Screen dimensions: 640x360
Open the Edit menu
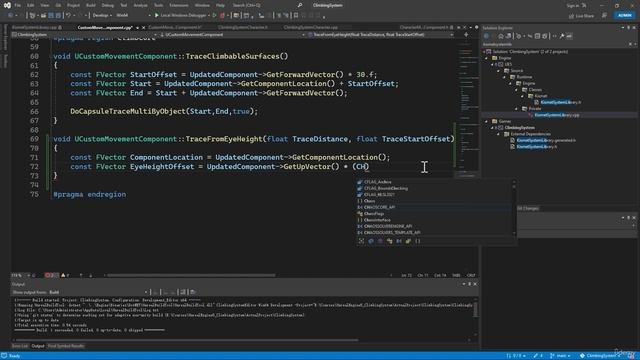(x=31, y=5)
